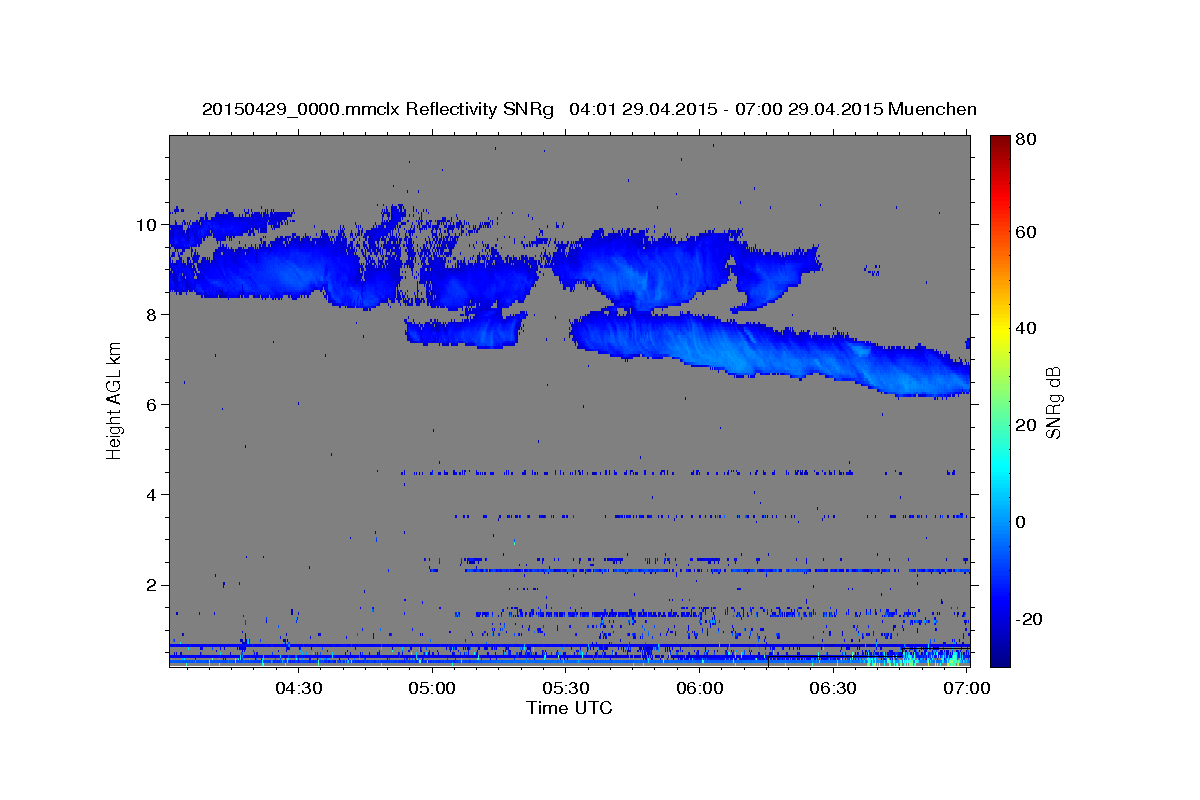The height and width of the screenshot is (800, 1200).
Task: Click the plot title text beginning 20150429_0000.mmclx
Action: click(589, 110)
